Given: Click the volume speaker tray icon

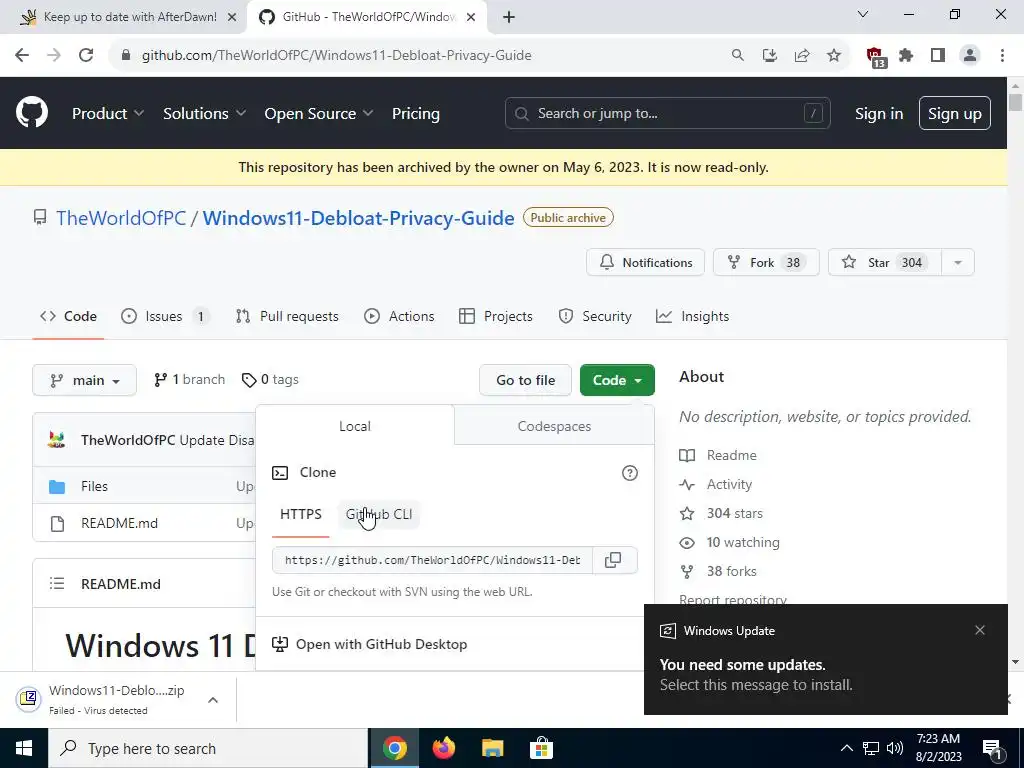Looking at the screenshot, I should pos(895,748).
